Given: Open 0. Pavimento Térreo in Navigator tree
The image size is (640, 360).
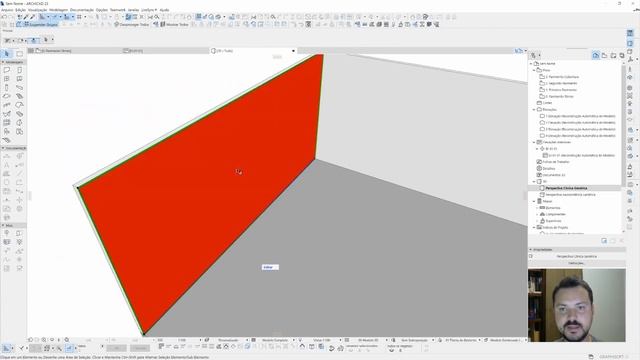Looking at the screenshot, I should (560, 96).
